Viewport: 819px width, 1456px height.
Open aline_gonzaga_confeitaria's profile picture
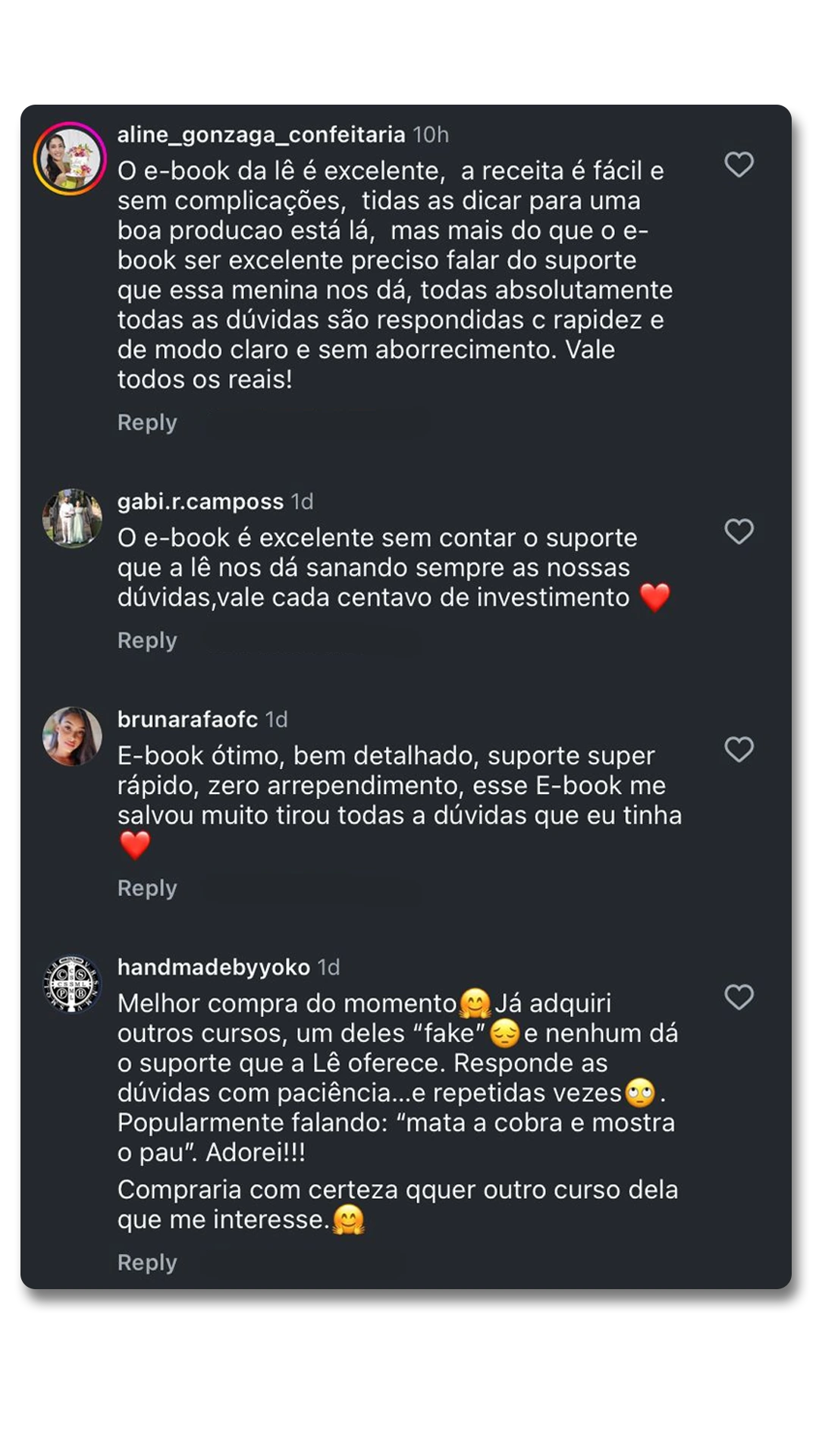[x=70, y=158]
